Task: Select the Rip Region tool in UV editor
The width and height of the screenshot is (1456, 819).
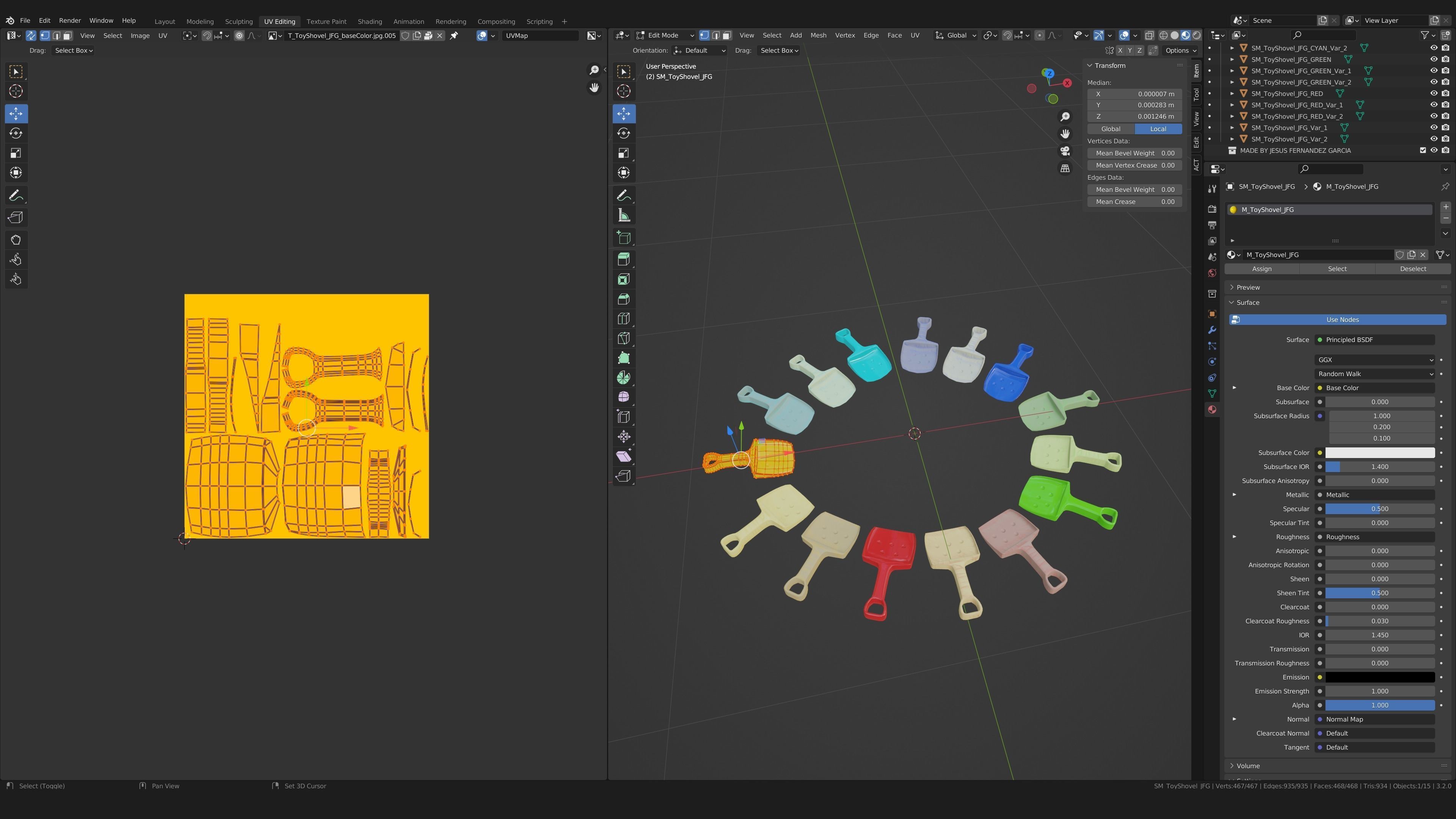Action: click(x=15, y=218)
